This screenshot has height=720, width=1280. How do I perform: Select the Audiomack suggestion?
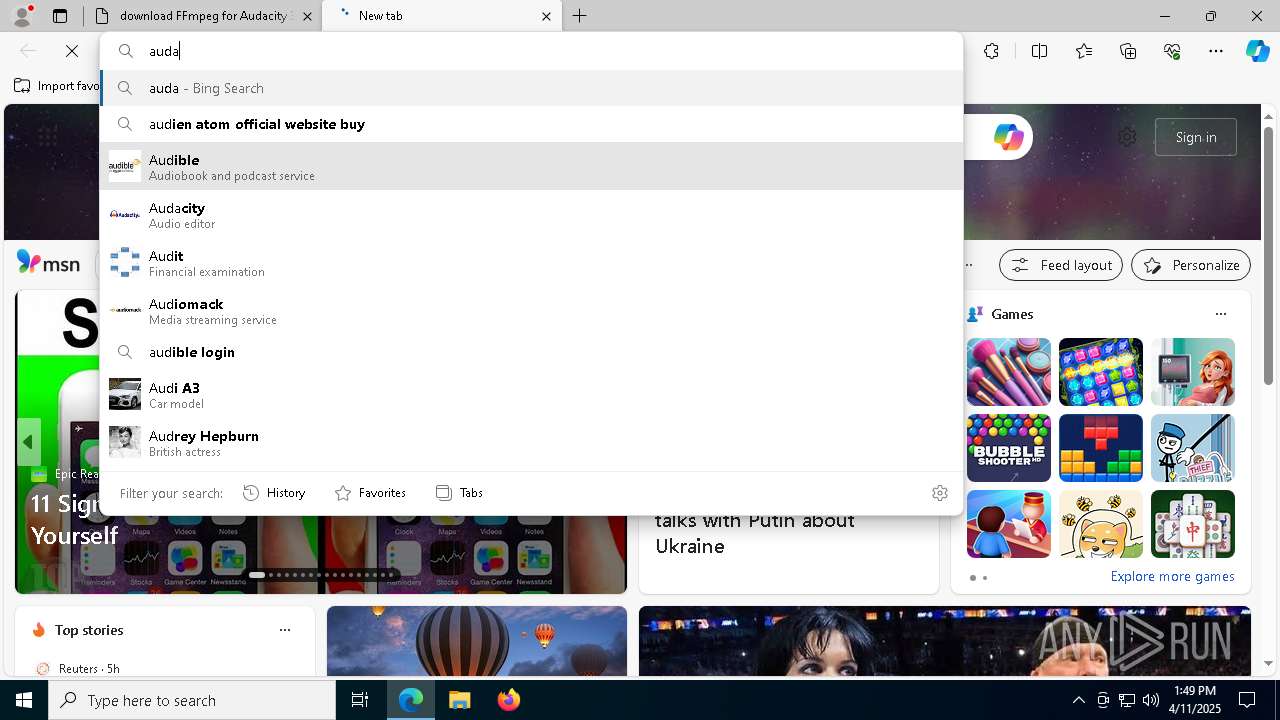click(531, 310)
